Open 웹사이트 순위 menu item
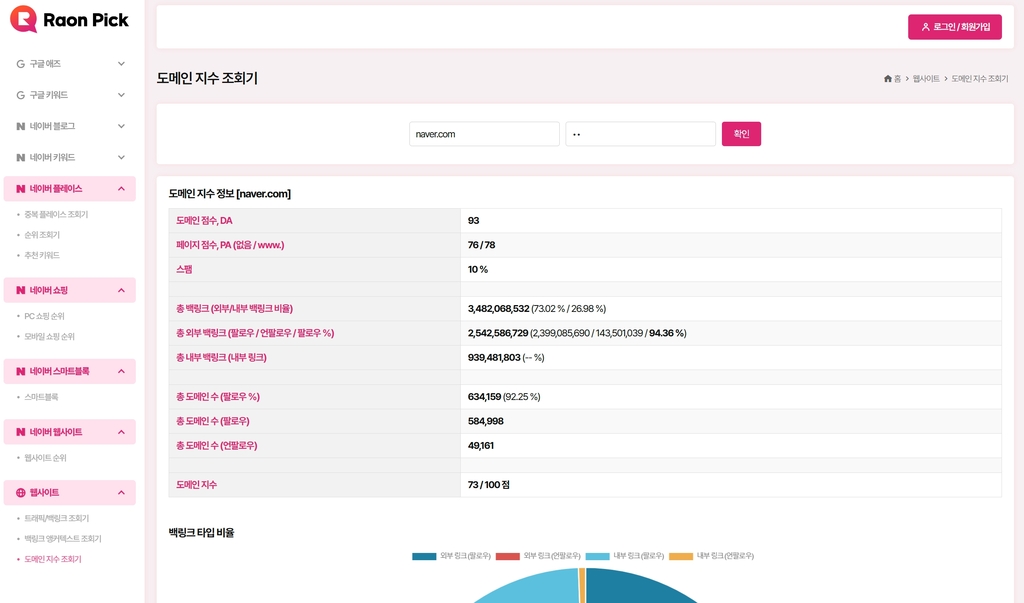 (x=46, y=458)
